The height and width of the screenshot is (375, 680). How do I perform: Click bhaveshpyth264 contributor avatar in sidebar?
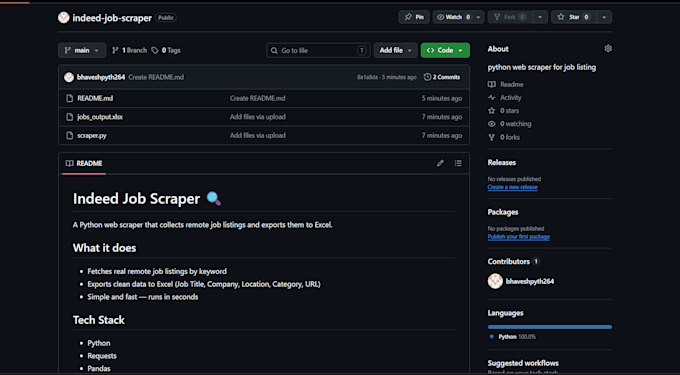495,281
